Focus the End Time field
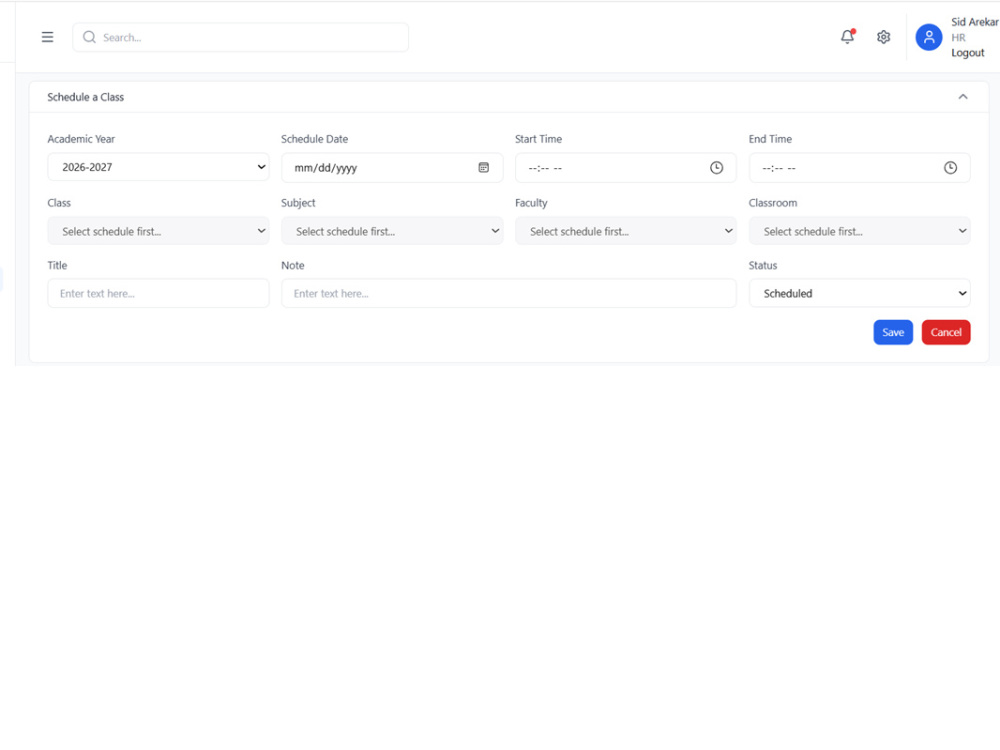The height and width of the screenshot is (750, 1000). click(859, 167)
